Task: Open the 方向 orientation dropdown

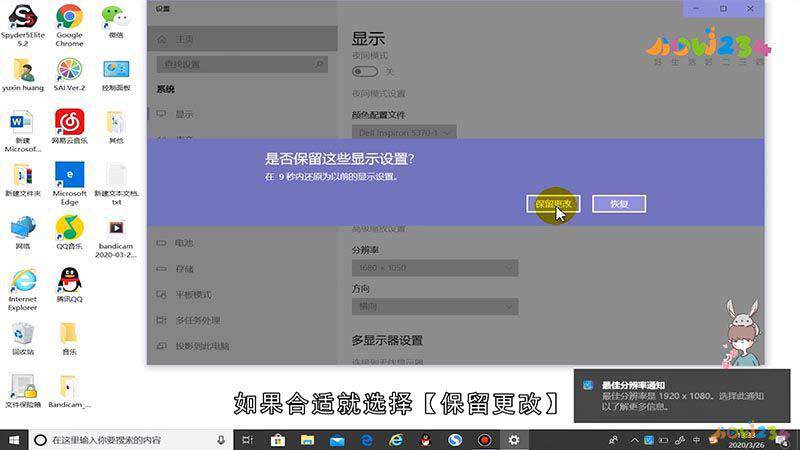Action: tap(435, 307)
